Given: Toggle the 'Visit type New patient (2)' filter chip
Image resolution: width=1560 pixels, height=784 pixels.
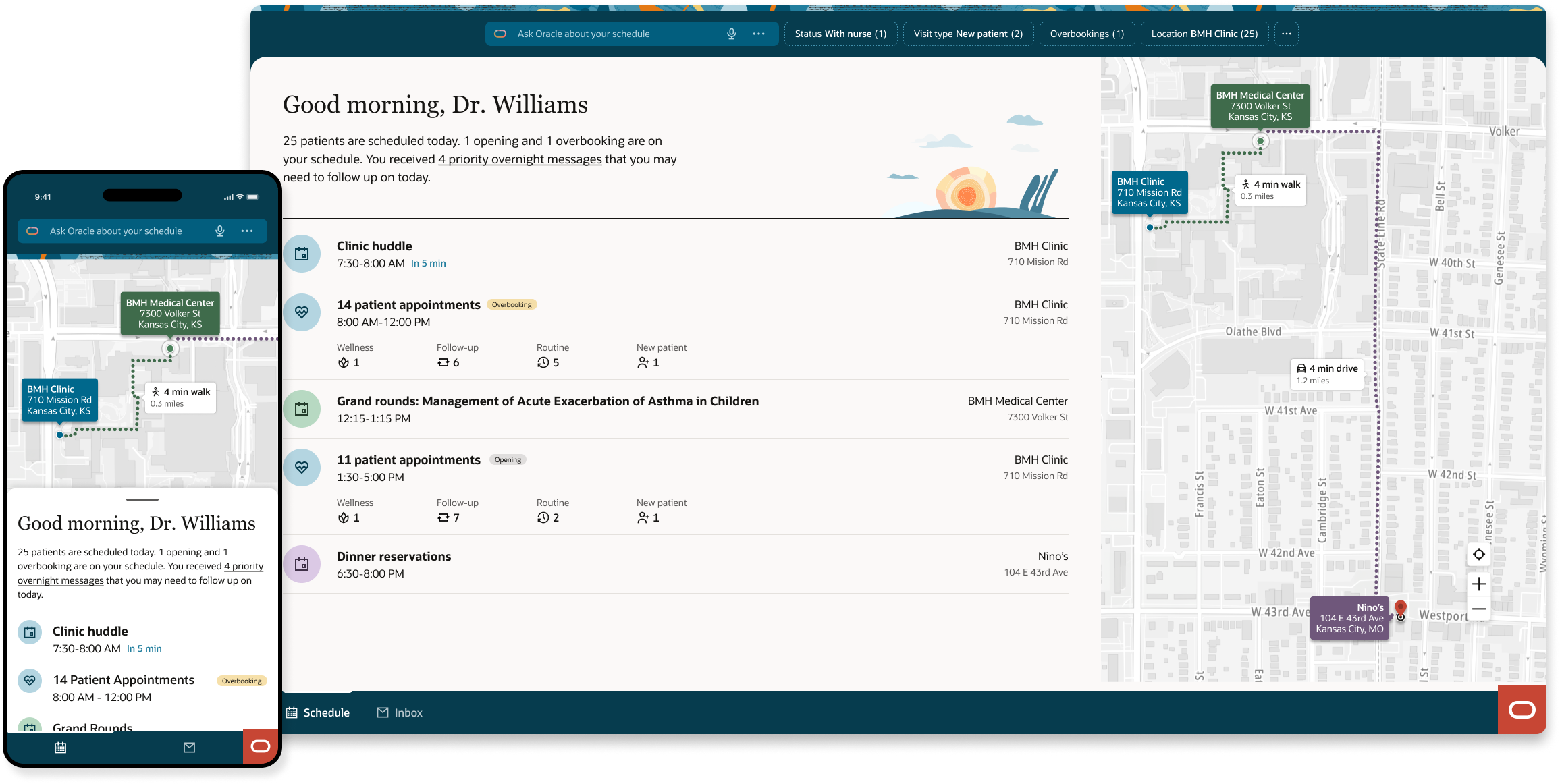Looking at the screenshot, I should pos(968,34).
